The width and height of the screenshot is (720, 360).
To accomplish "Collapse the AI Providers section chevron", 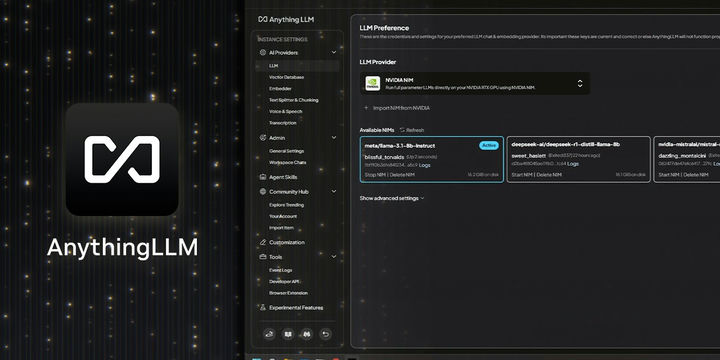I will 334,53.
